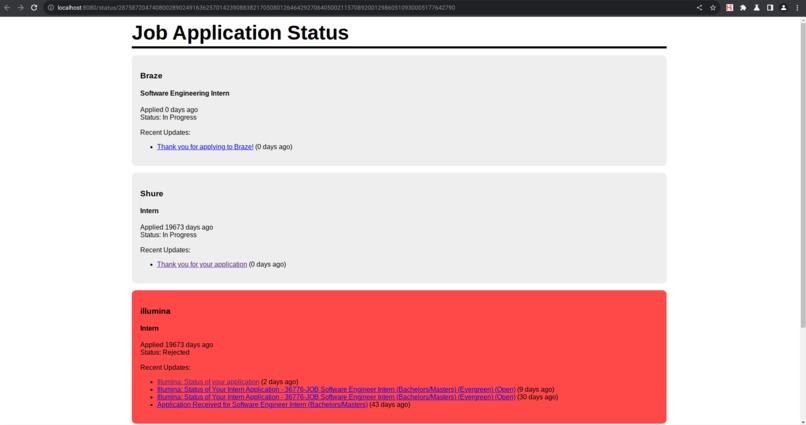Click the page vertical scrollbar thumb
Image resolution: width=806 pixels, height=425 pixels.
803,175
